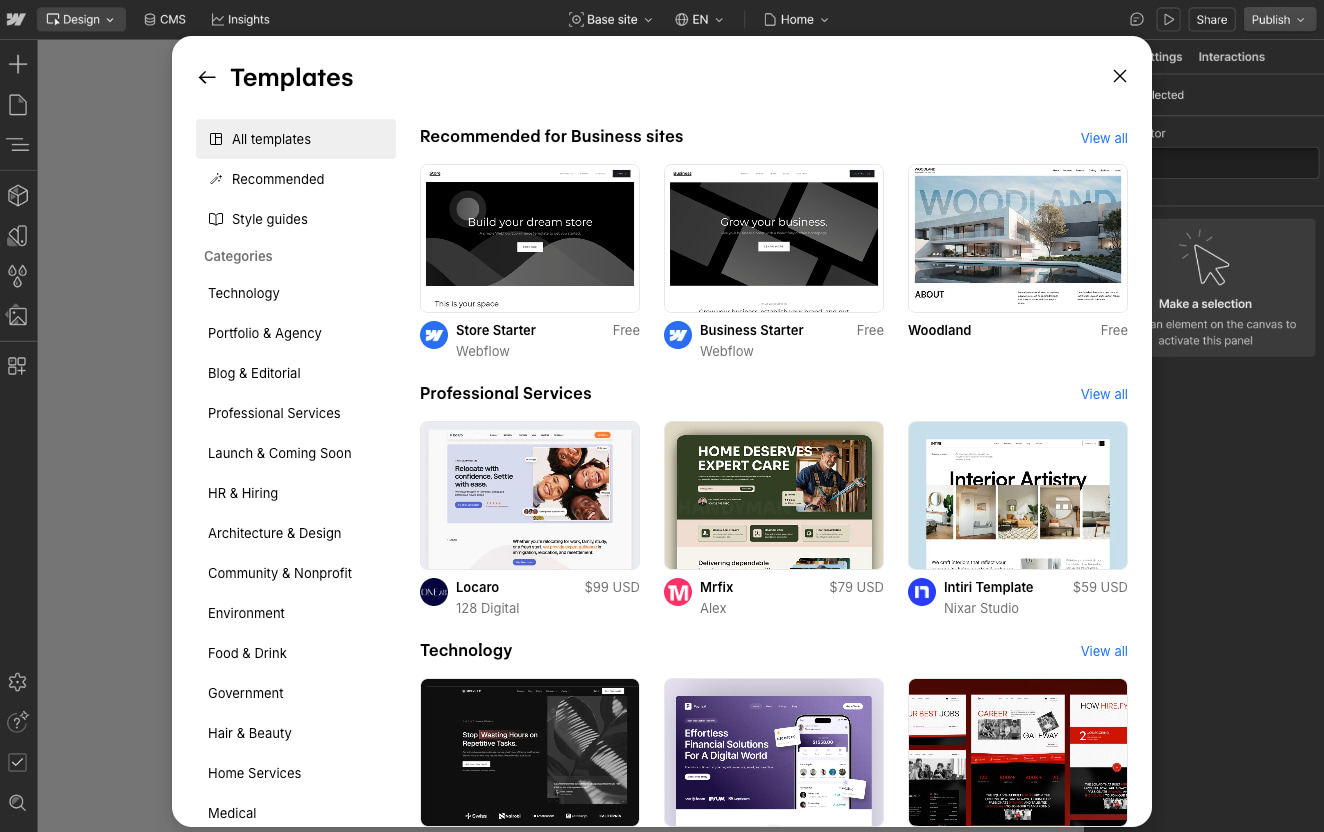Click View all for Professional Services
1324x832 pixels.
1103,394
